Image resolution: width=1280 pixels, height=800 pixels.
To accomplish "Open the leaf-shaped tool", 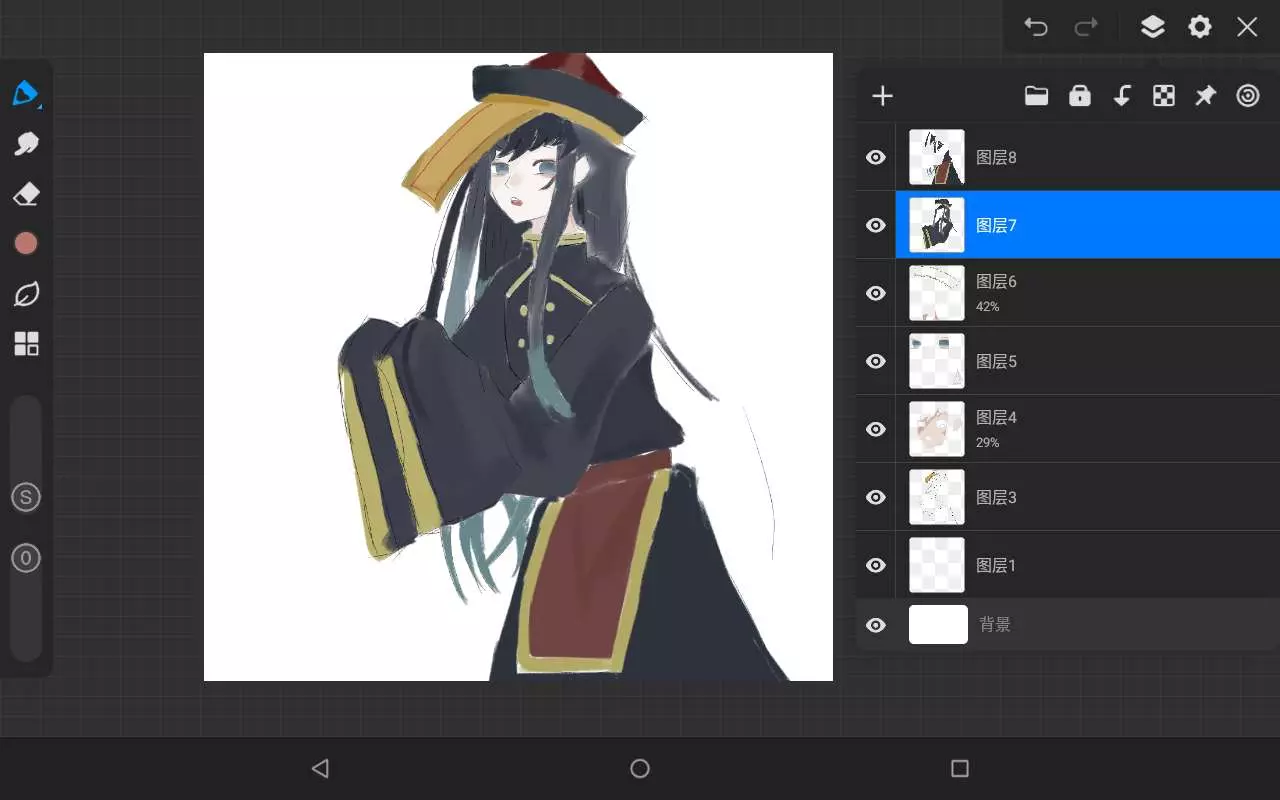I will click(x=26, y=294).
